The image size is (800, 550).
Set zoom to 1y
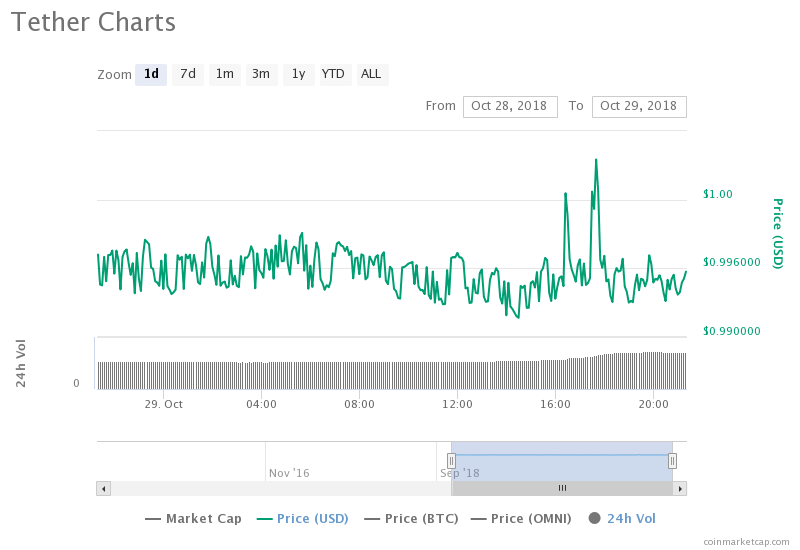(298, 74)
